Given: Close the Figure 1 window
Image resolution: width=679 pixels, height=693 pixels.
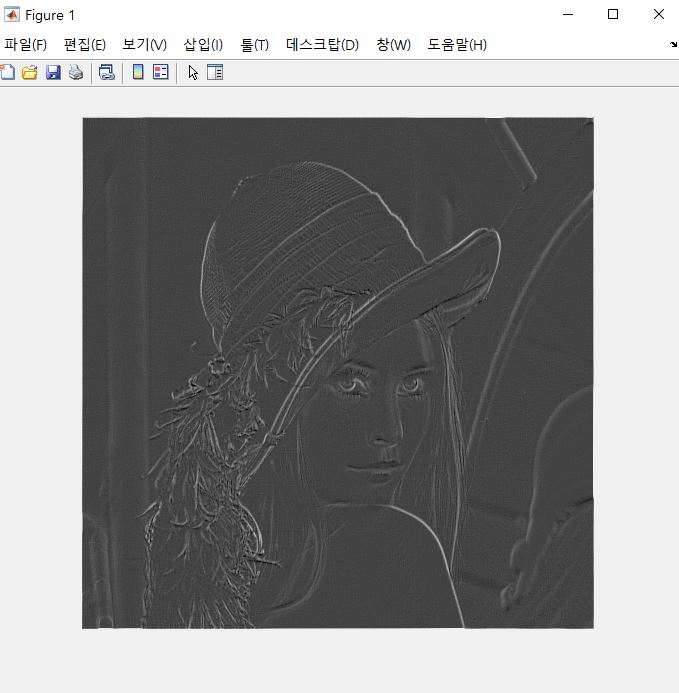Looking at the screenshot, I should click(x=659, y=15).
